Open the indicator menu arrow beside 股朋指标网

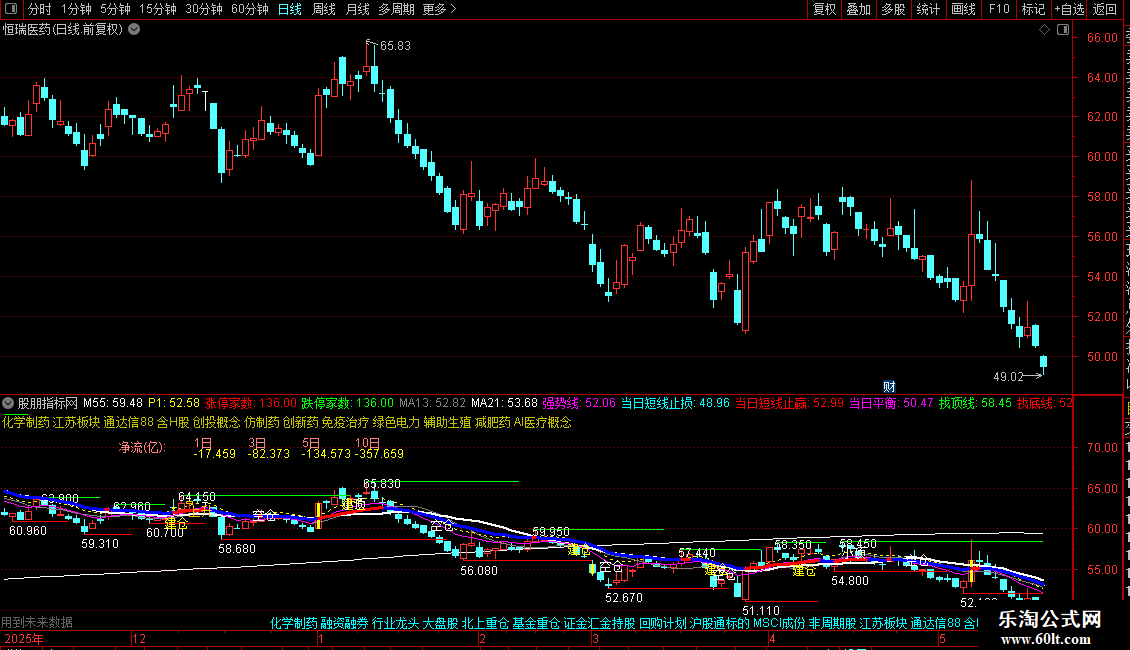8,403
